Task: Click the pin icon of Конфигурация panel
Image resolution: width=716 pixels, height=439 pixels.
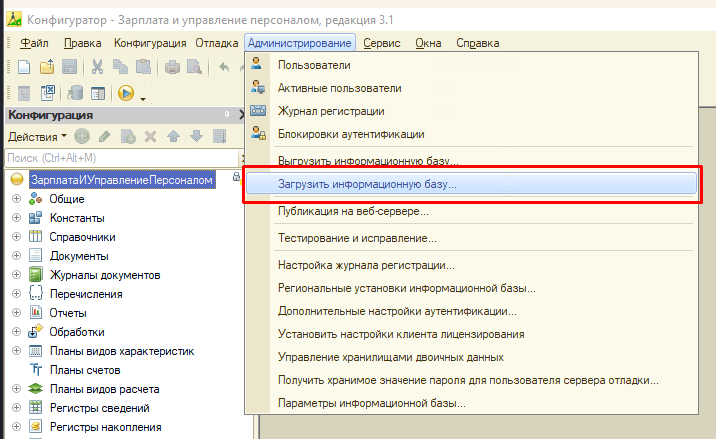Action: 227,115
